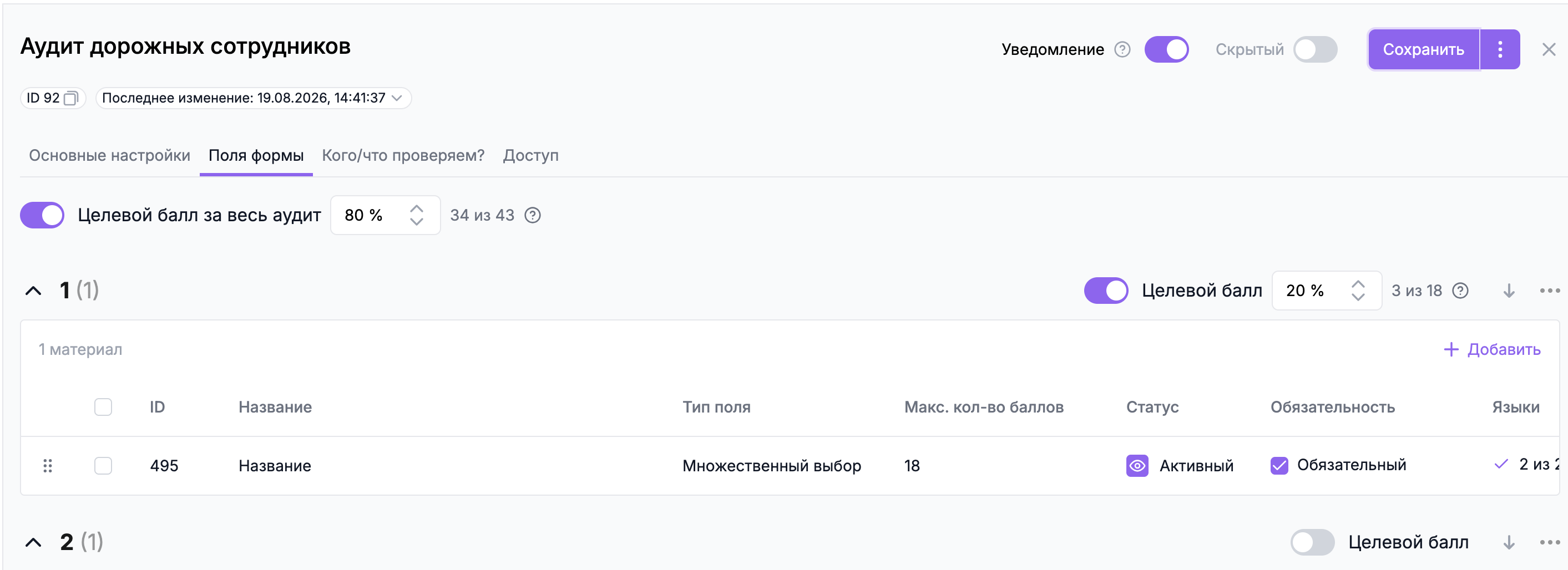
Task: Open the three-dot menu beside Сохранить
Action: (x=1500, y=49)
